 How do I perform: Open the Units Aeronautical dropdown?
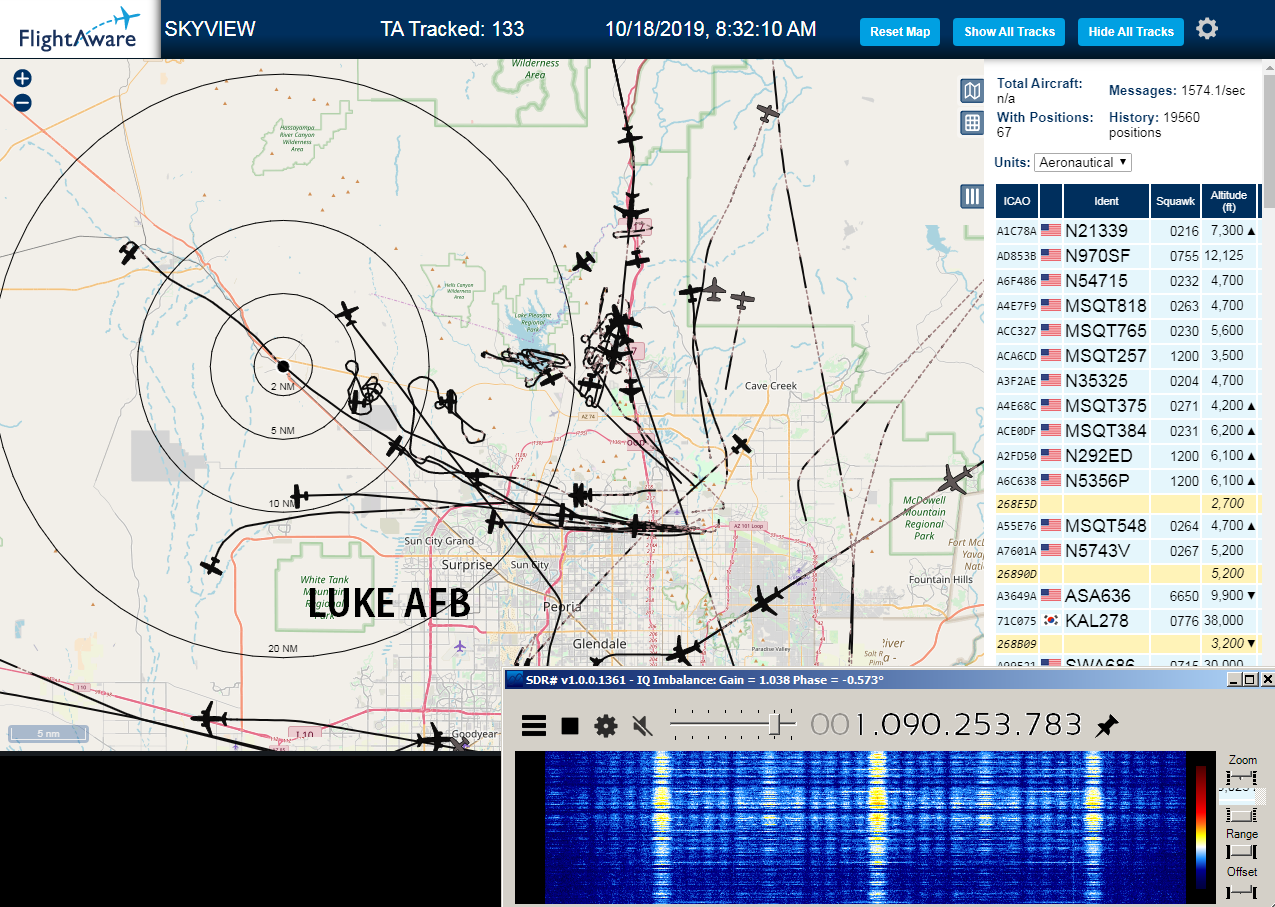(1083, 162)
